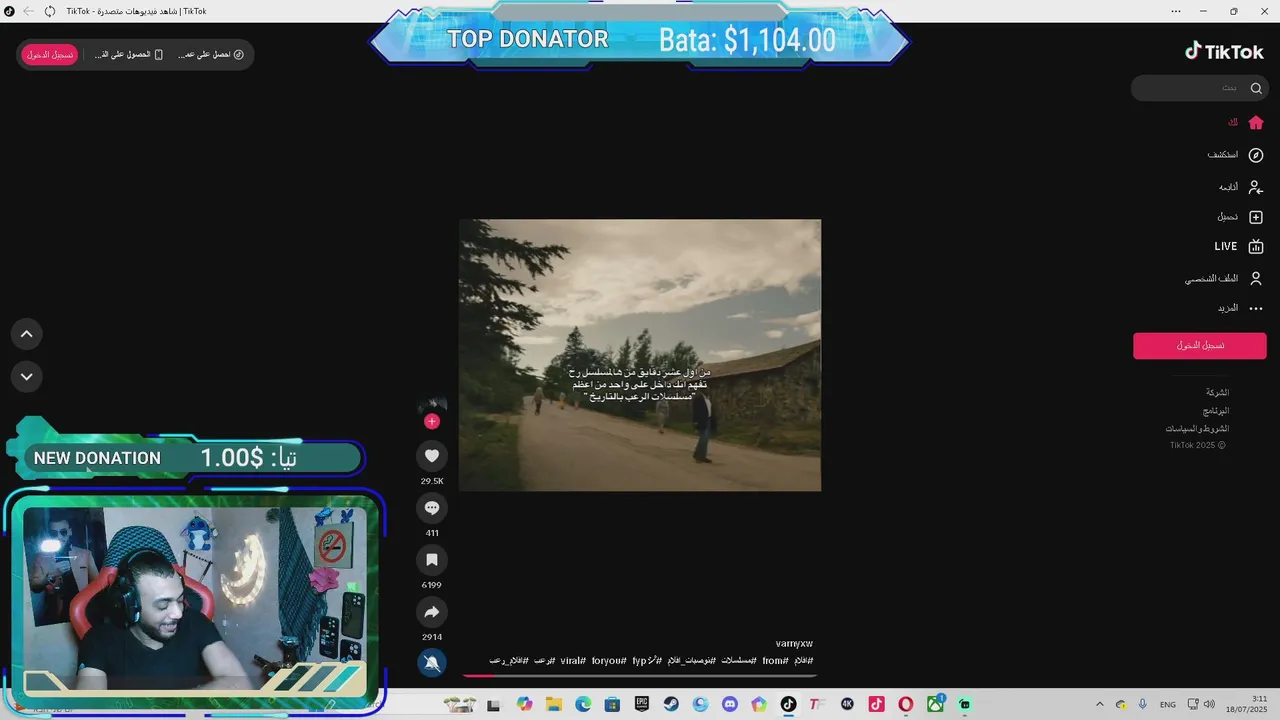The image size is (1280, 720).
Task: Open File Explorer from the taskbar
Action: (554, 705)
